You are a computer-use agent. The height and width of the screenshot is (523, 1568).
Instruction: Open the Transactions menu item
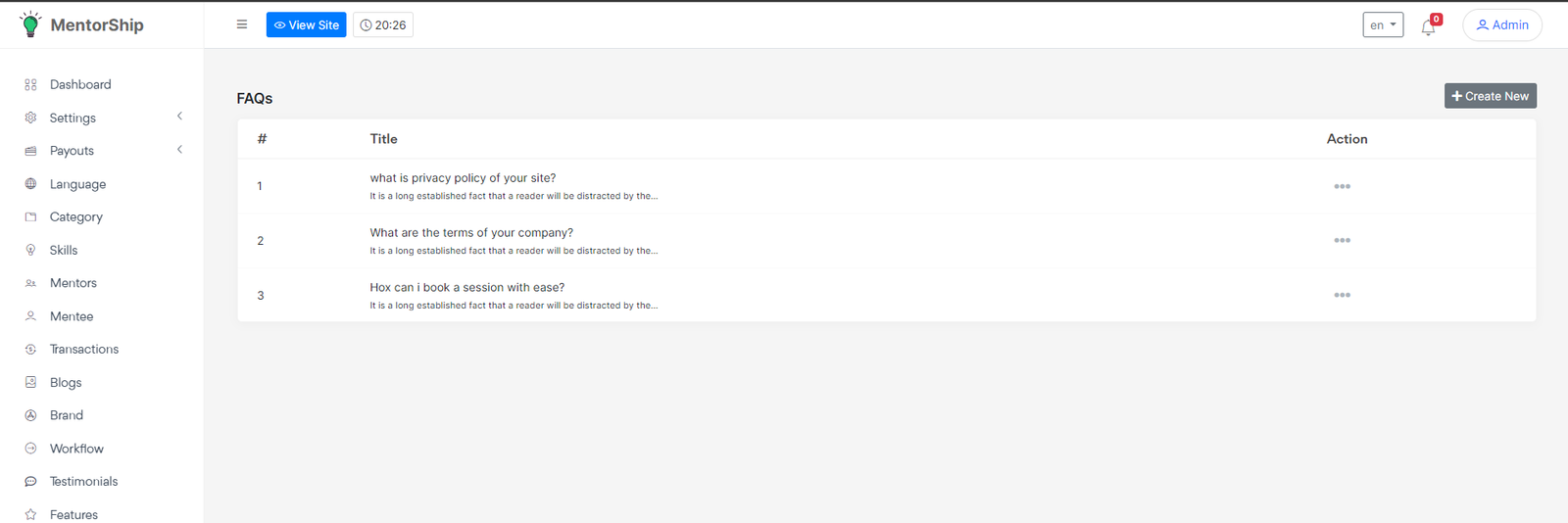pos(84,350)
